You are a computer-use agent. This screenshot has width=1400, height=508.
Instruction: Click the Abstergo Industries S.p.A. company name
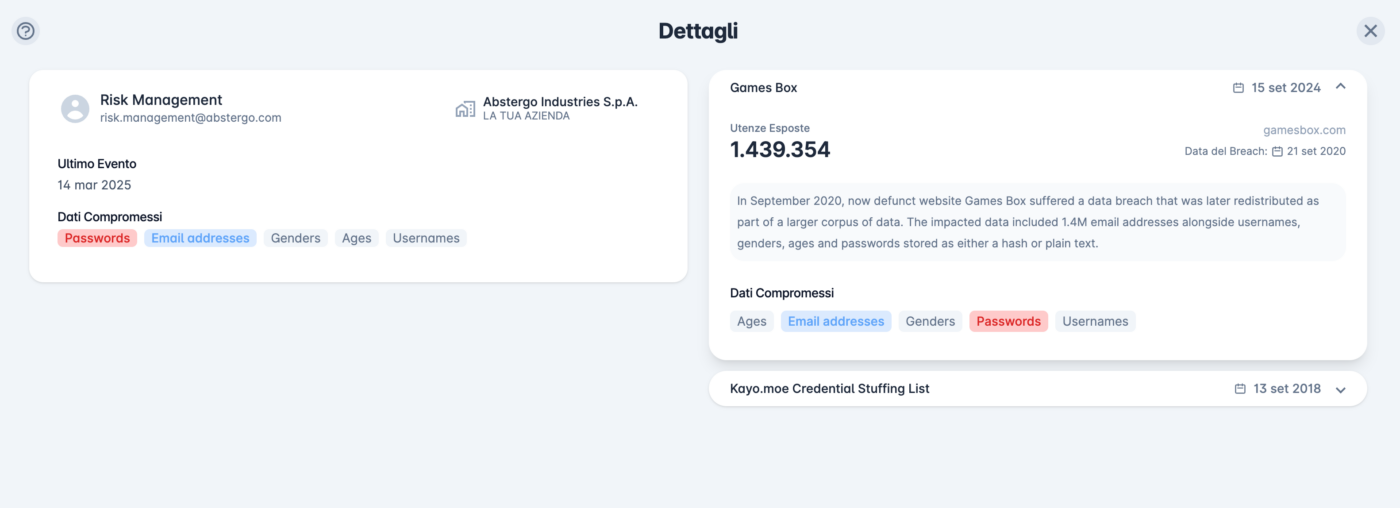click(x=560, y=102)
